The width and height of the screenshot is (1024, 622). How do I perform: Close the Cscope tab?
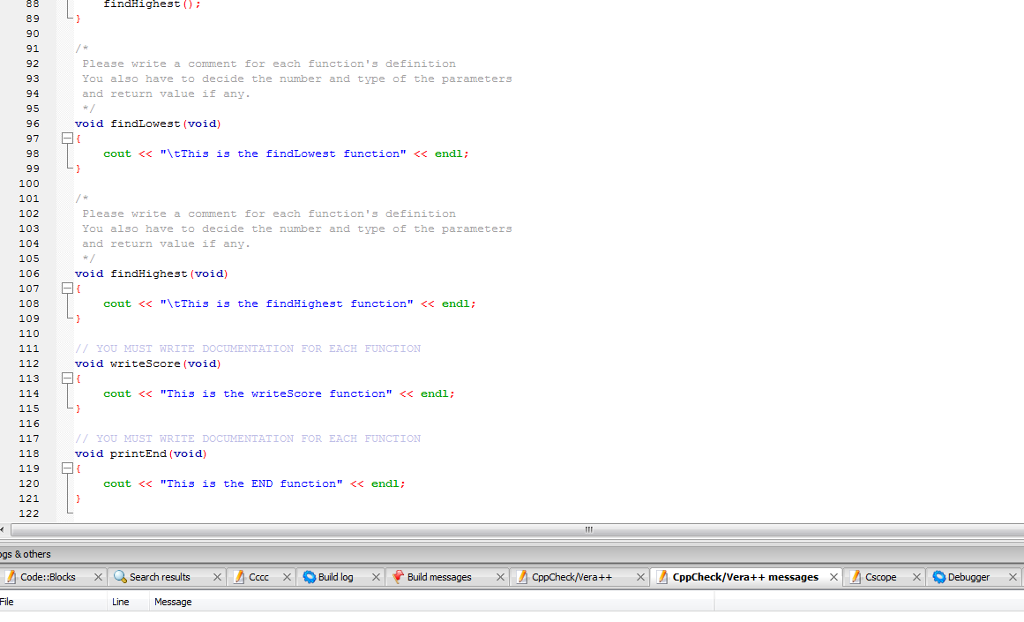point(917,577)
